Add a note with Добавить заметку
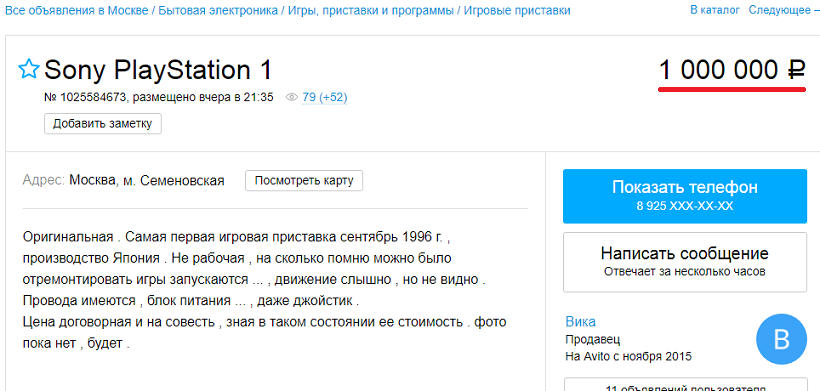Image resolution: width=820 pixels, height=391 pixels. [x=102, y=124]
